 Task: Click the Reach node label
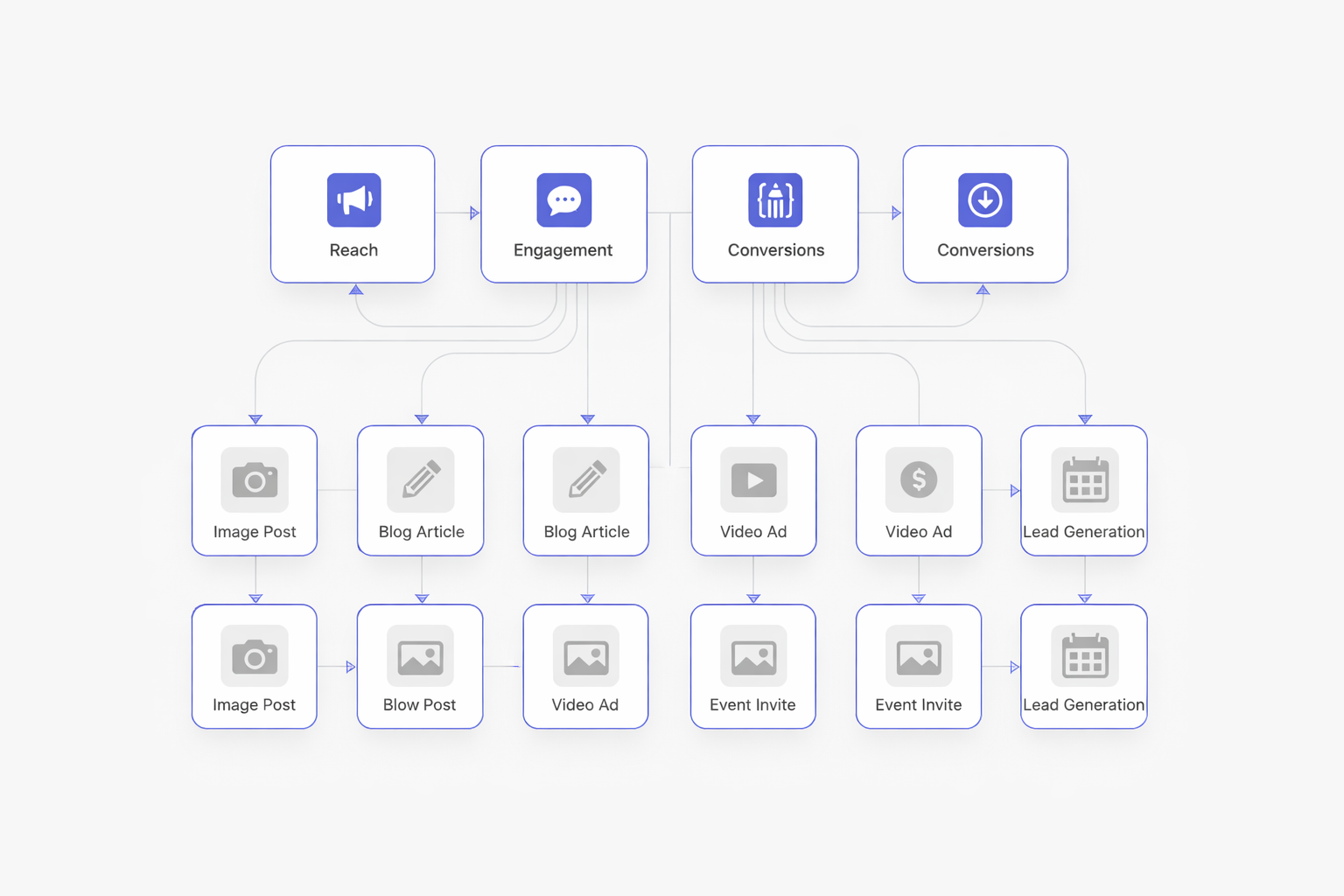pyautogui.click(x=353, y=250)
